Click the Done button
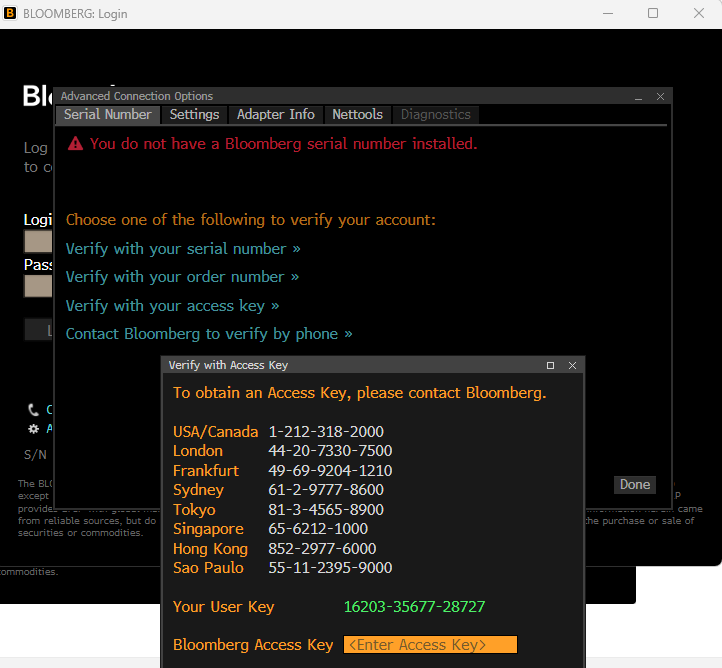Image resolution: width=722 pixels, height=668 pixels. (635, 485)
